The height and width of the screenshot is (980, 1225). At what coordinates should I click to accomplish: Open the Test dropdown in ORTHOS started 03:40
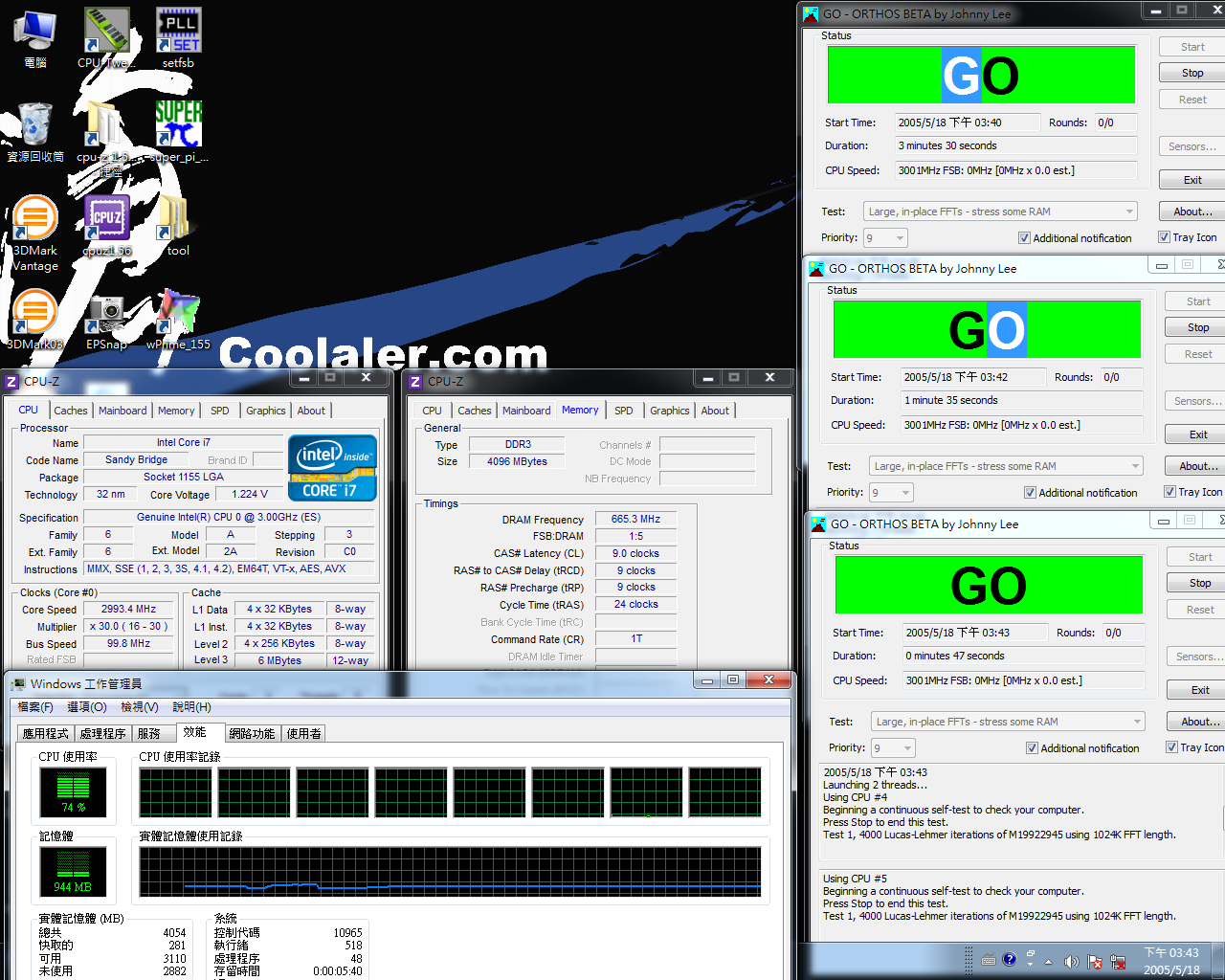[x=999, y=212]
